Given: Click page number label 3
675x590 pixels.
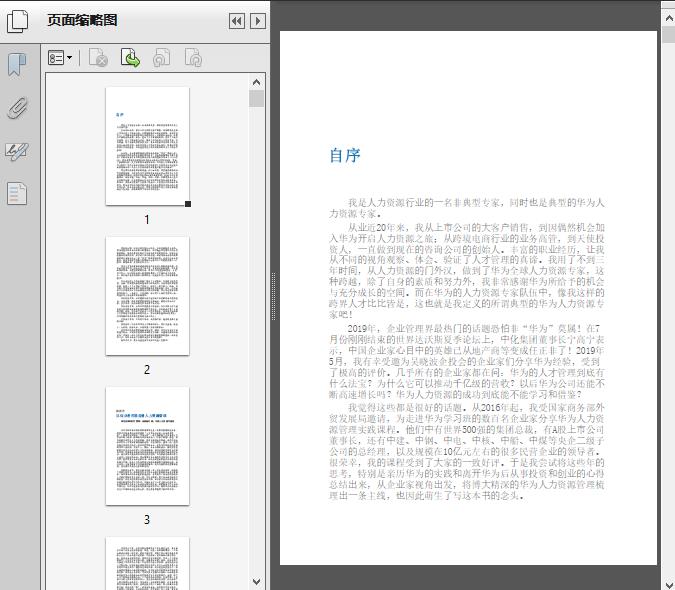Looking at the screenshot, I should click(147, 519).
